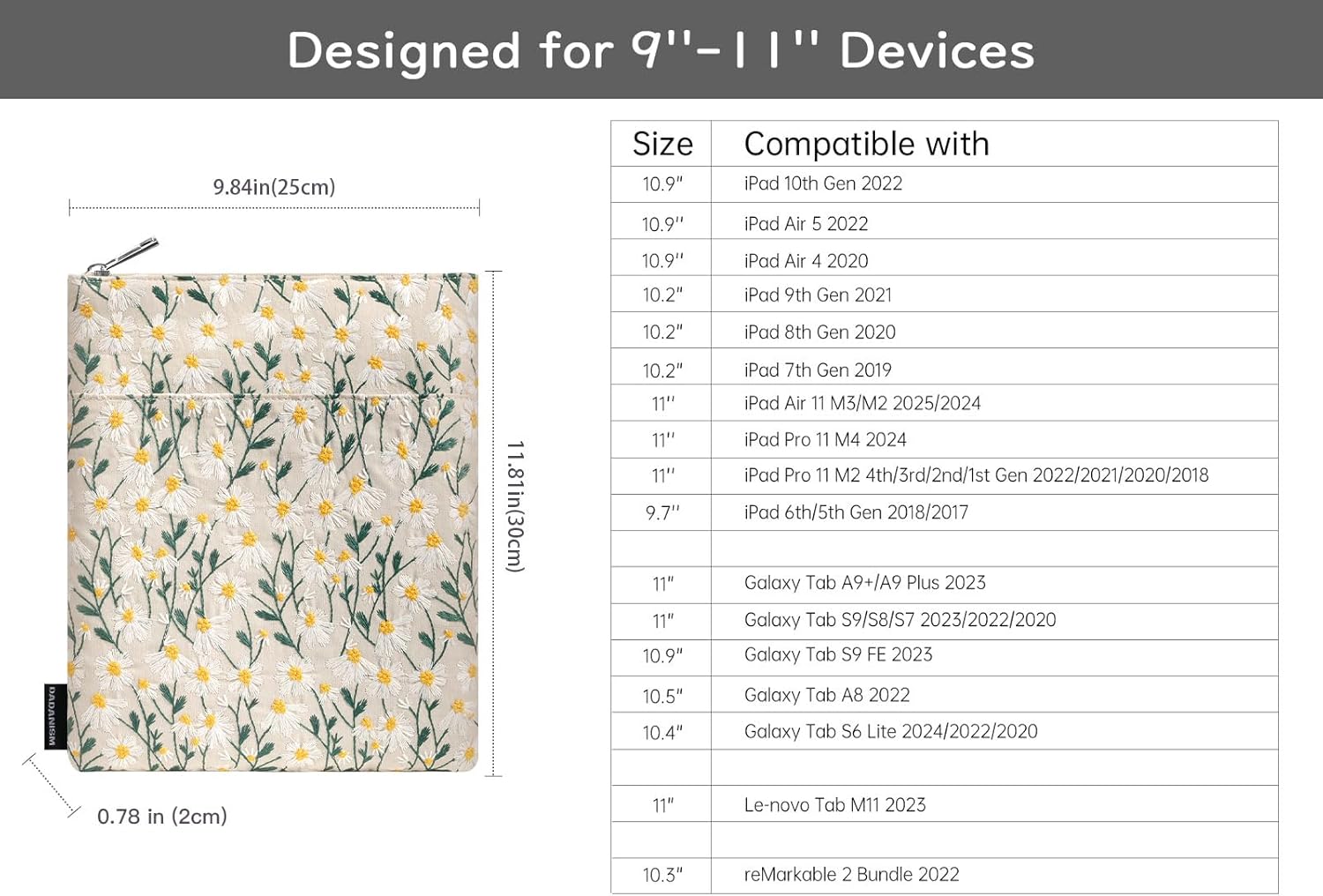The image size is (1323, 896).
Task: Click the 10.9" size cell for iPad 10th Gen
Action: (x=662, y=184)
